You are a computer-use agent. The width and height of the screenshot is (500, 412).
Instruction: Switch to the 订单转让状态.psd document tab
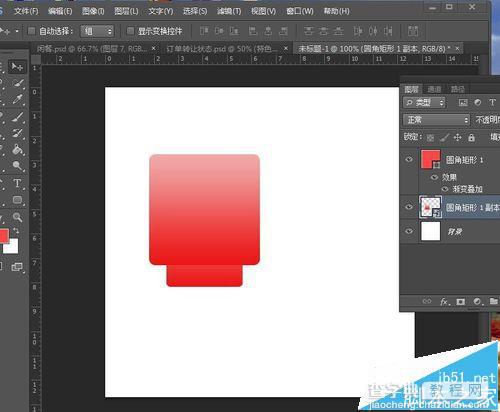[x=222, y=49]
